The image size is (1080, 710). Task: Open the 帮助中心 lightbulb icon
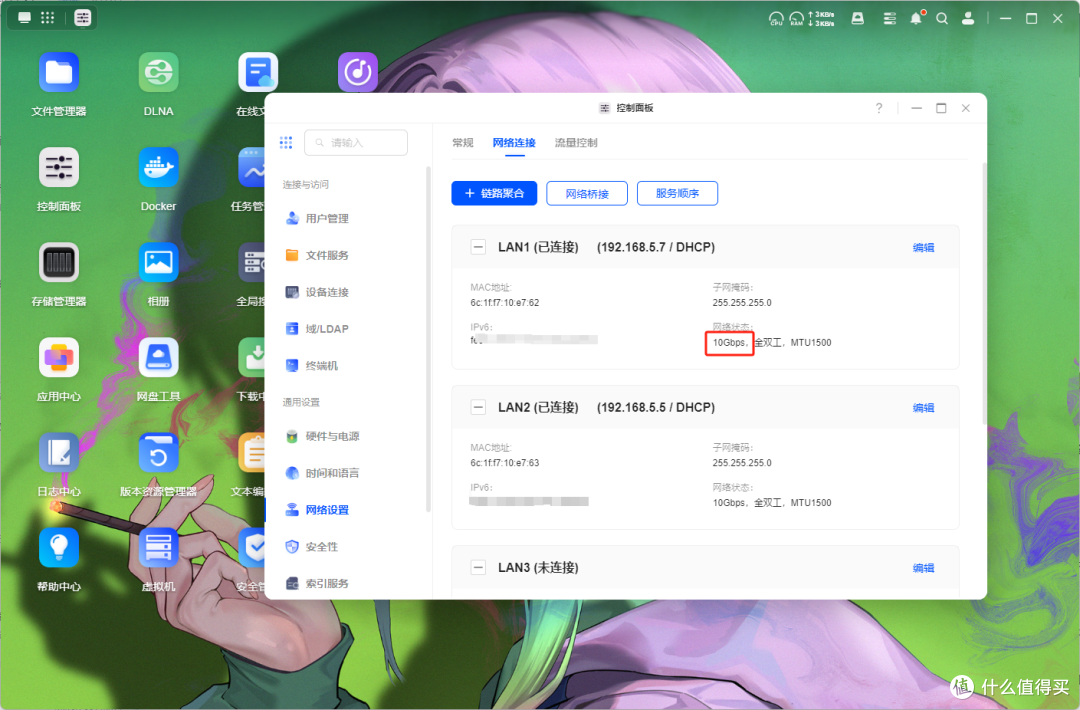59,547
